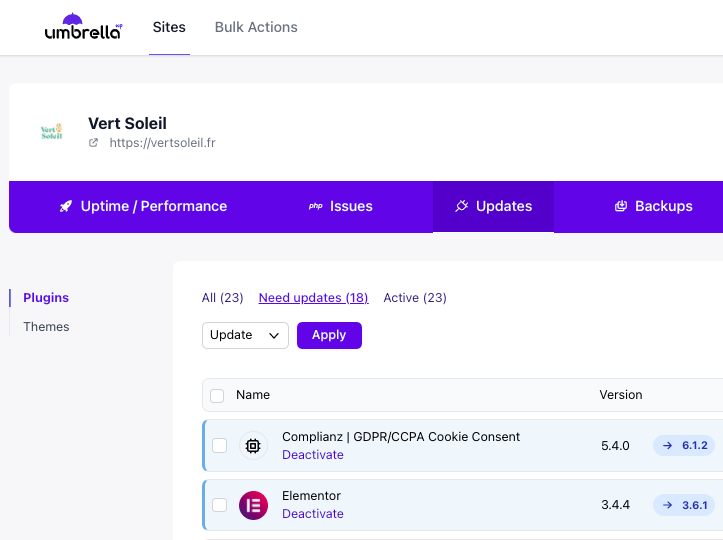Click the php icon beside Issues
The image size is (723, 540).
pyautogui.click(x=315, y=206)
